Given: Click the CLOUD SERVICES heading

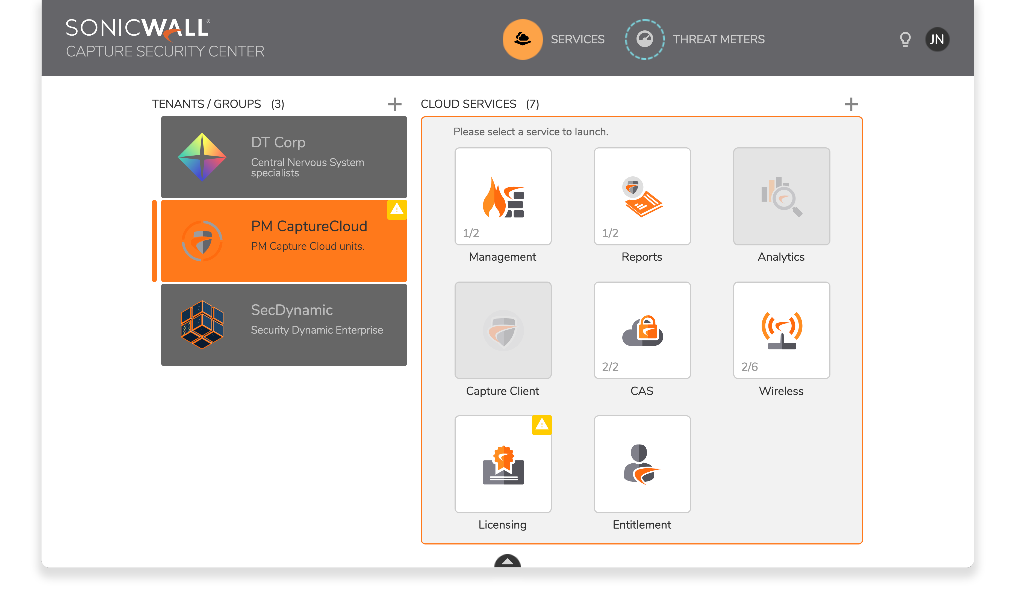Looking at the screenshot, I should (x=469, y=104).
